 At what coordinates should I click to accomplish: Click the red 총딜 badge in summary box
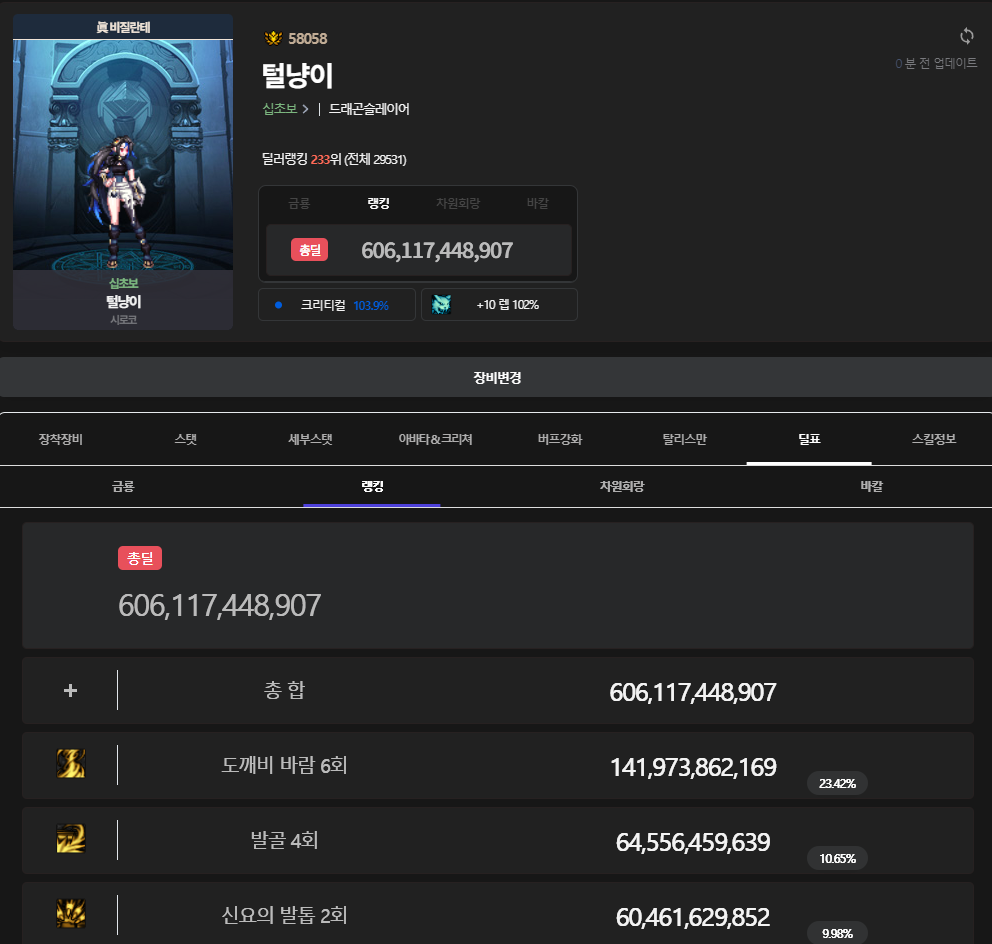click(309, 250)
